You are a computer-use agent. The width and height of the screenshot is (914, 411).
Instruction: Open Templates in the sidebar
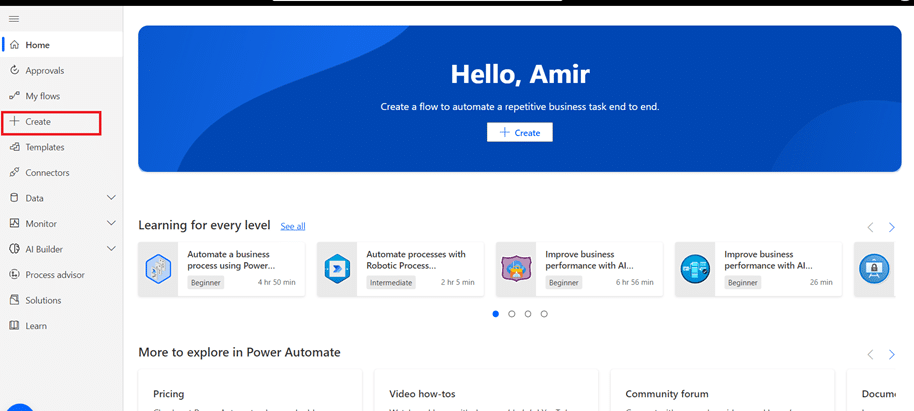click(61, 147)
